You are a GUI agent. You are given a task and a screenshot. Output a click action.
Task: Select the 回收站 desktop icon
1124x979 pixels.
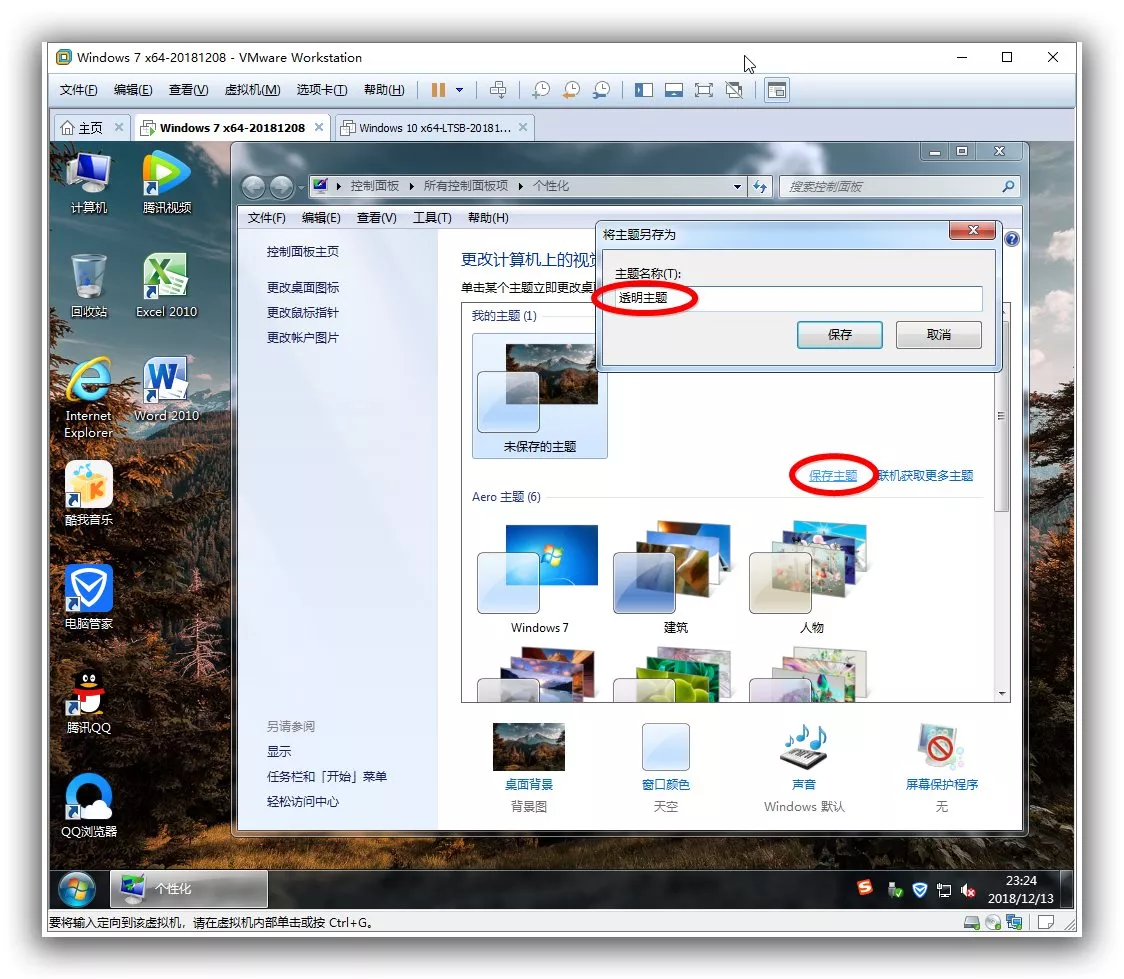pyautogui.click(x=89, y=286)
